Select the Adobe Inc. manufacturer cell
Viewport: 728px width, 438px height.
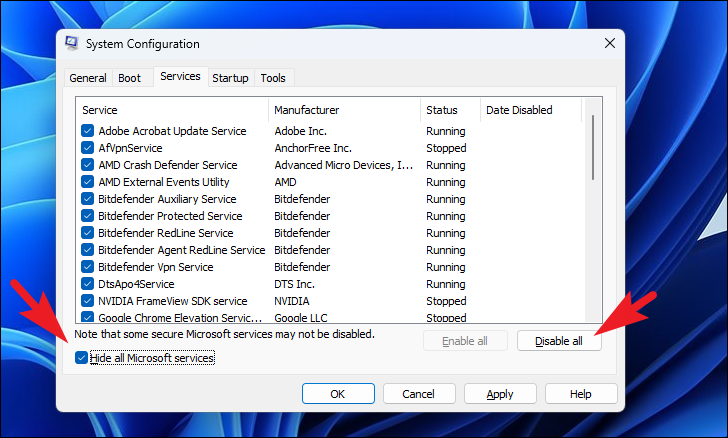tap(300, 131)
